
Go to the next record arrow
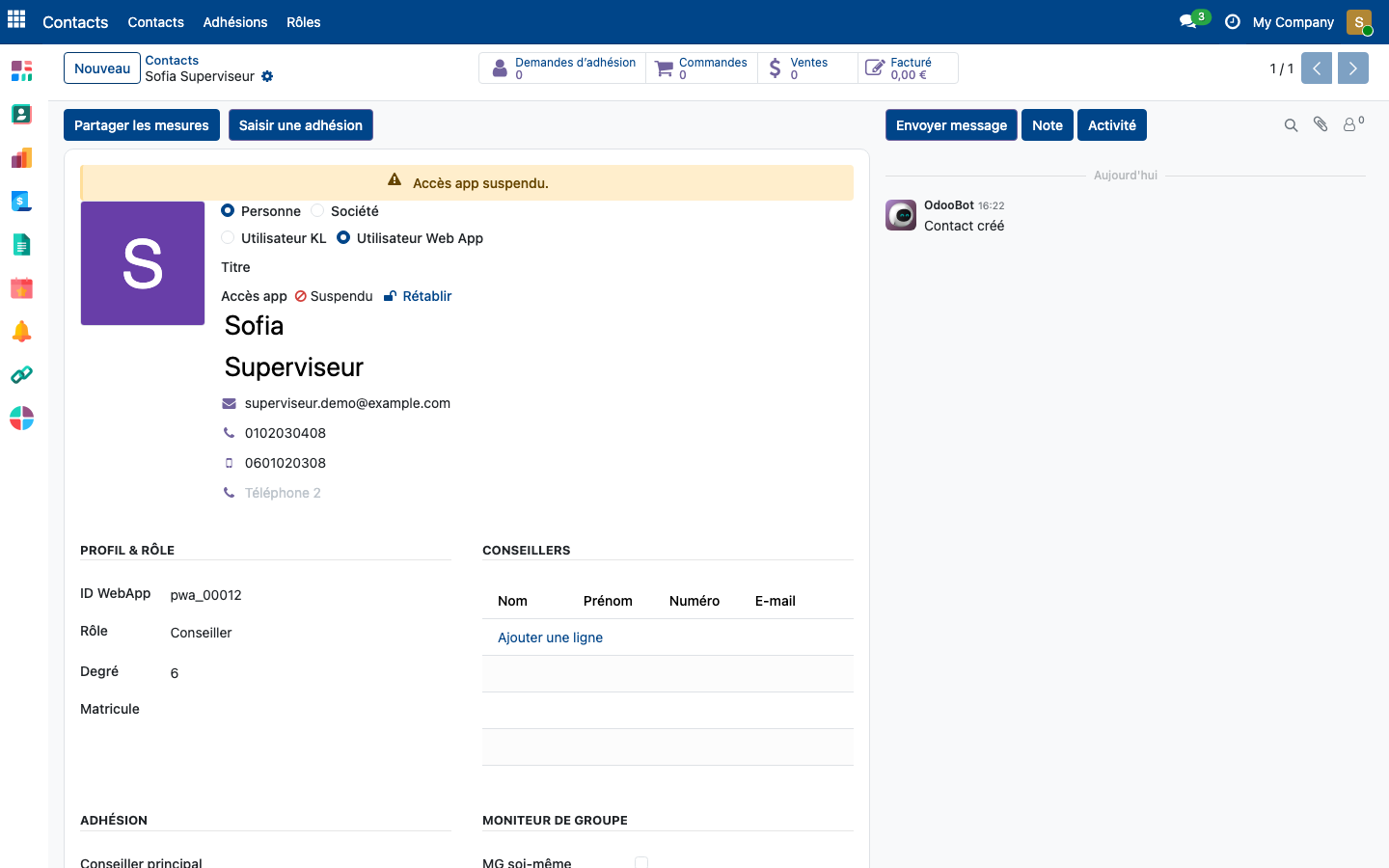pyautogui.click(x=1353, y=68)
